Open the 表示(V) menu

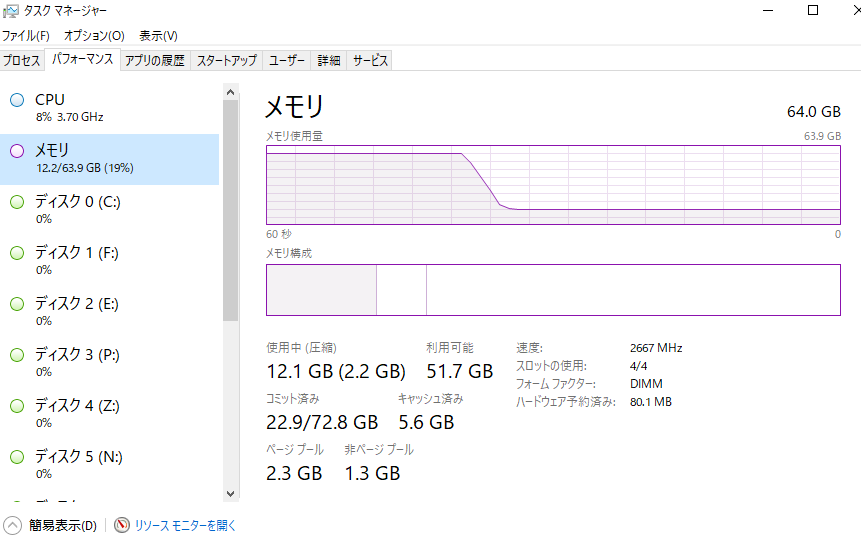[158, 35]
